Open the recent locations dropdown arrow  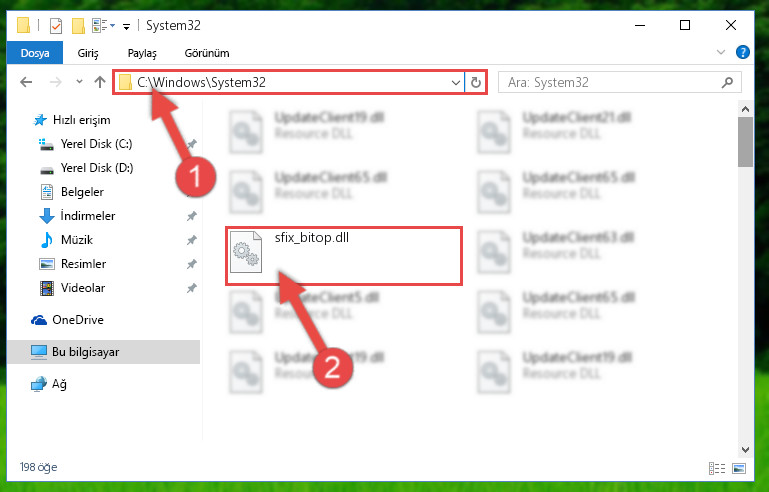79,82
